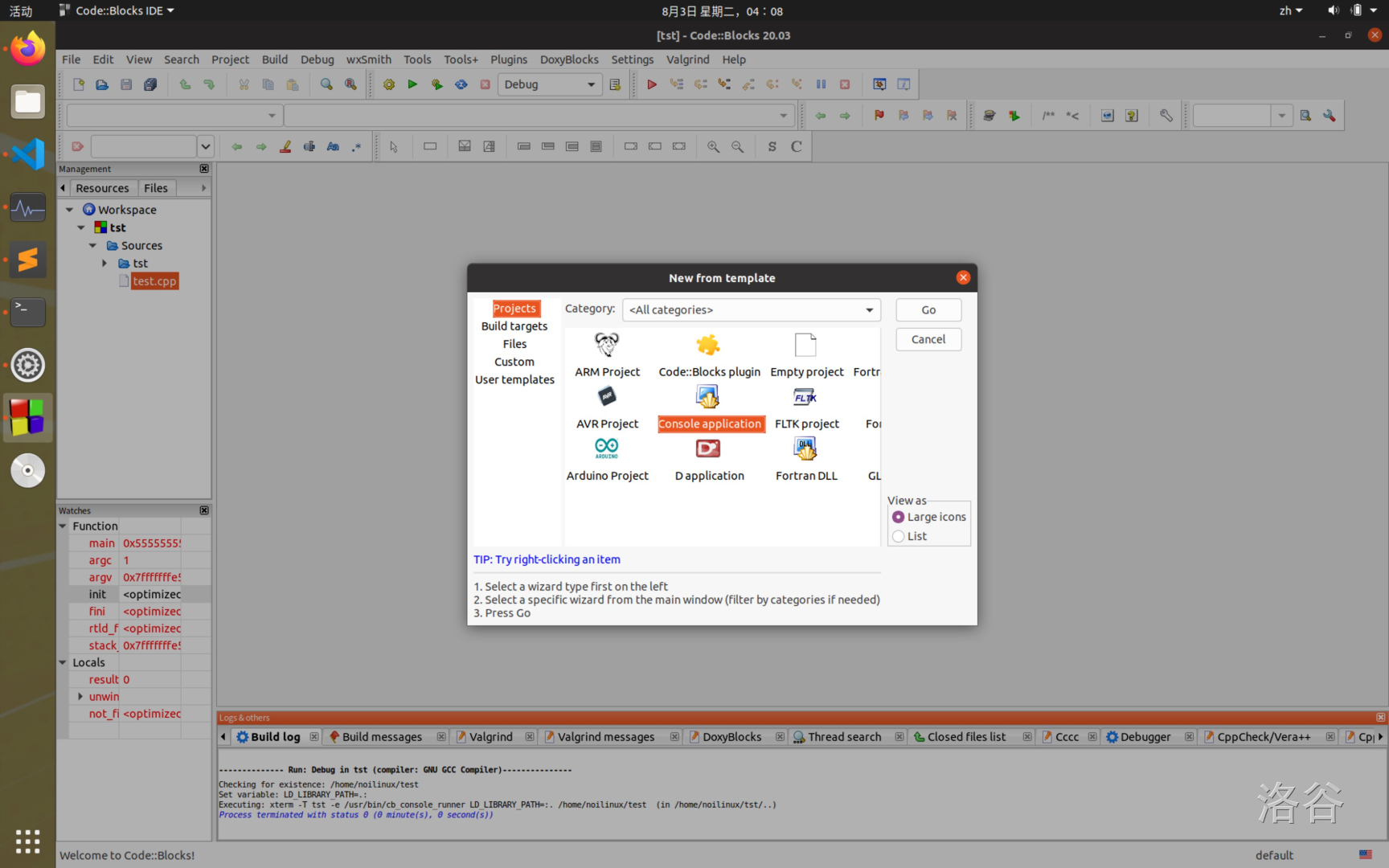Open the Debug build target dropdown
The width and height of the screenshot is (1389, 868).
(x=551, y=84)
